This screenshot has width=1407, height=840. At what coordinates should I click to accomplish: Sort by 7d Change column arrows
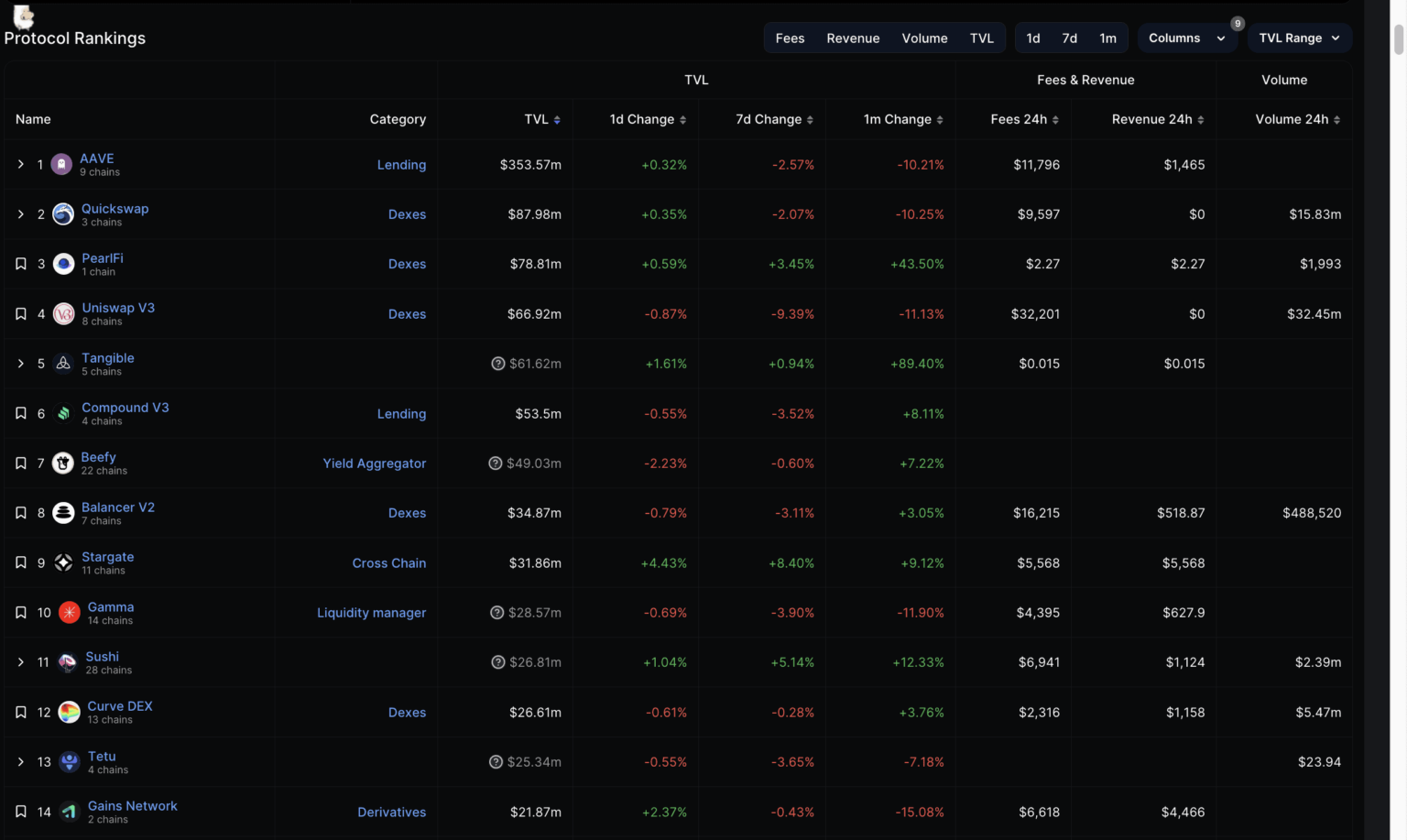[810, 120]
